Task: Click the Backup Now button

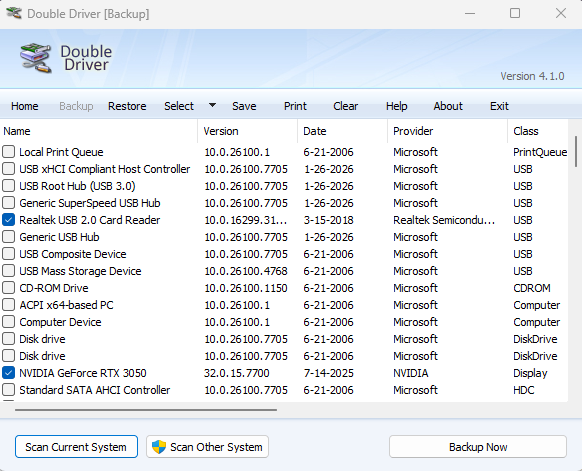Action: pyautogui.click(x=478, y=447)
